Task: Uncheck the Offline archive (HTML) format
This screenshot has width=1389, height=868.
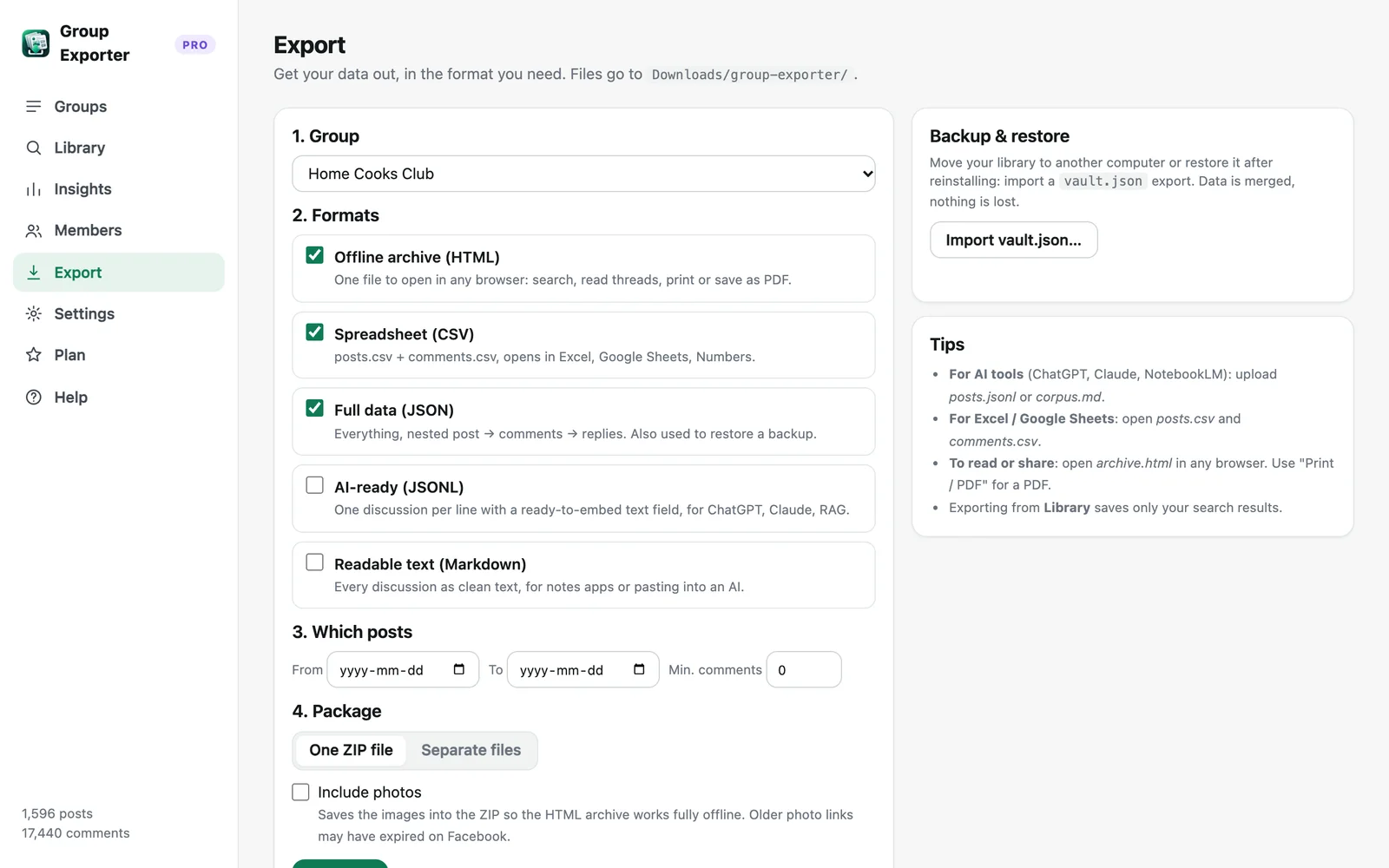Action: point(315,255)
